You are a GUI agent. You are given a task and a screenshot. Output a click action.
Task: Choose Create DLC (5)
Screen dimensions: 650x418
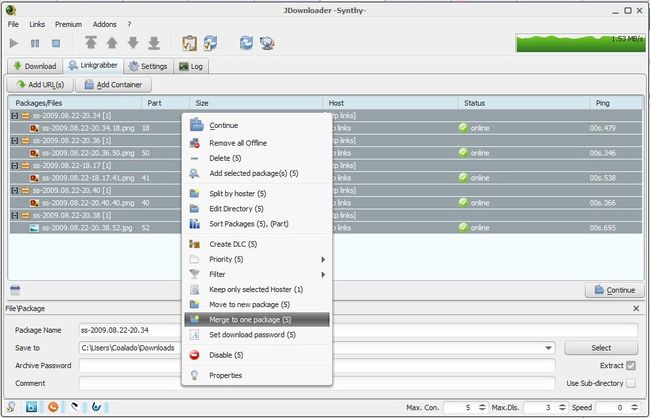click(257, 244)
